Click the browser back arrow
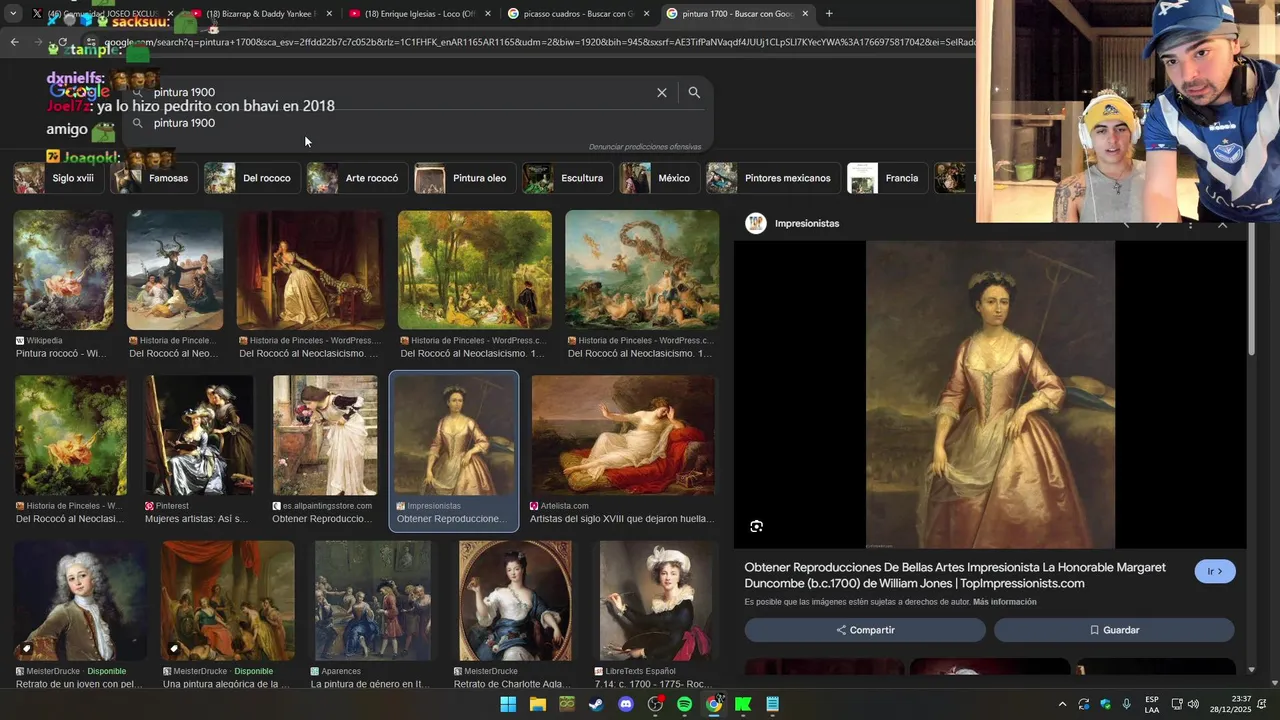The height and width of the screenshot is (720, 1280). [x=14, y=42]
